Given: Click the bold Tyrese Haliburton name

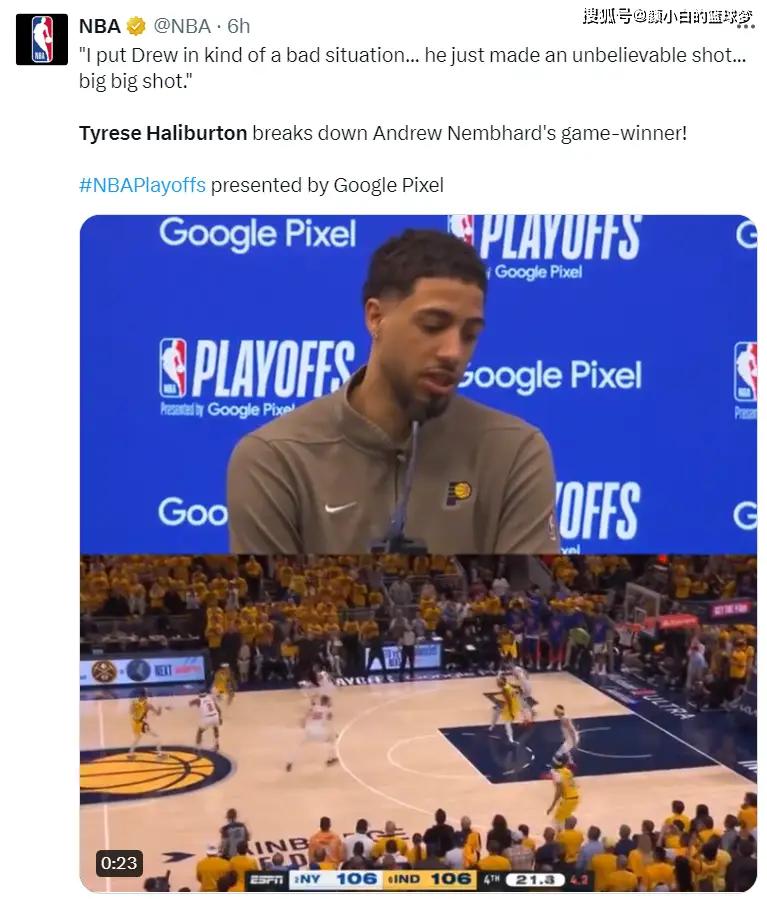Looking at the screenshot, I should pos(163,133).
